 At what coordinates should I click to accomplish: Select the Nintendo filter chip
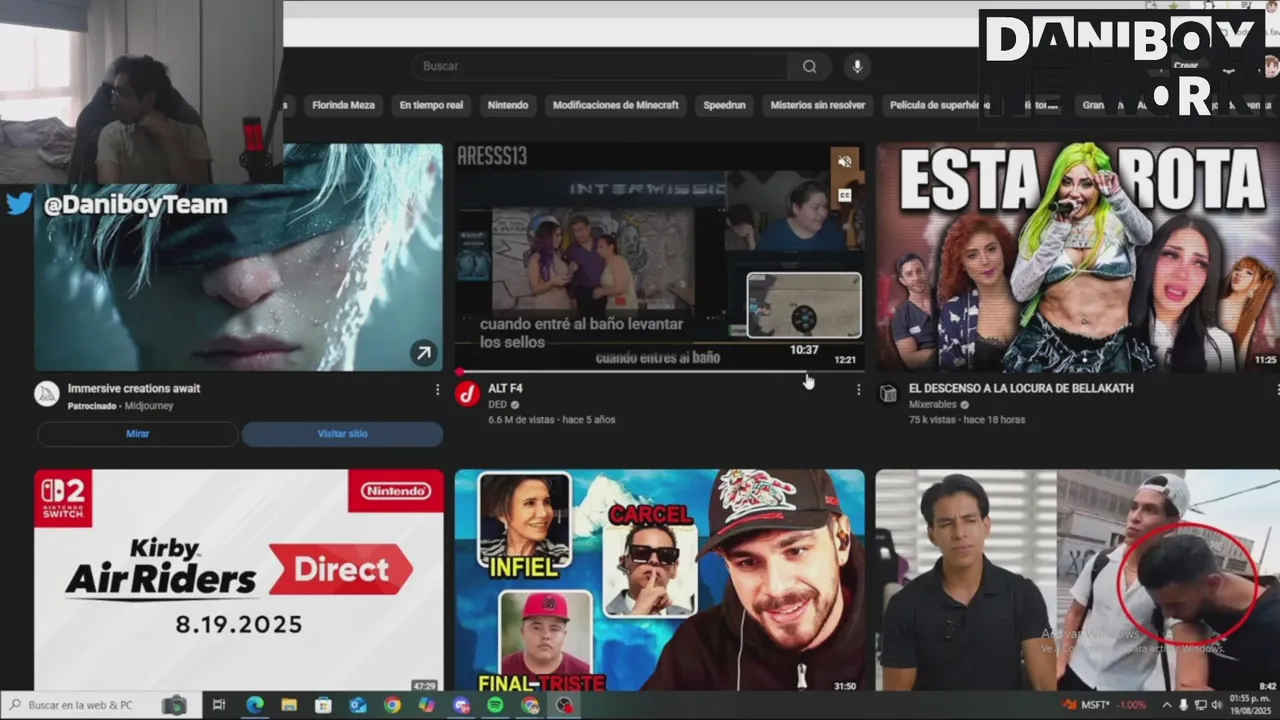click(x=508, y=105)
